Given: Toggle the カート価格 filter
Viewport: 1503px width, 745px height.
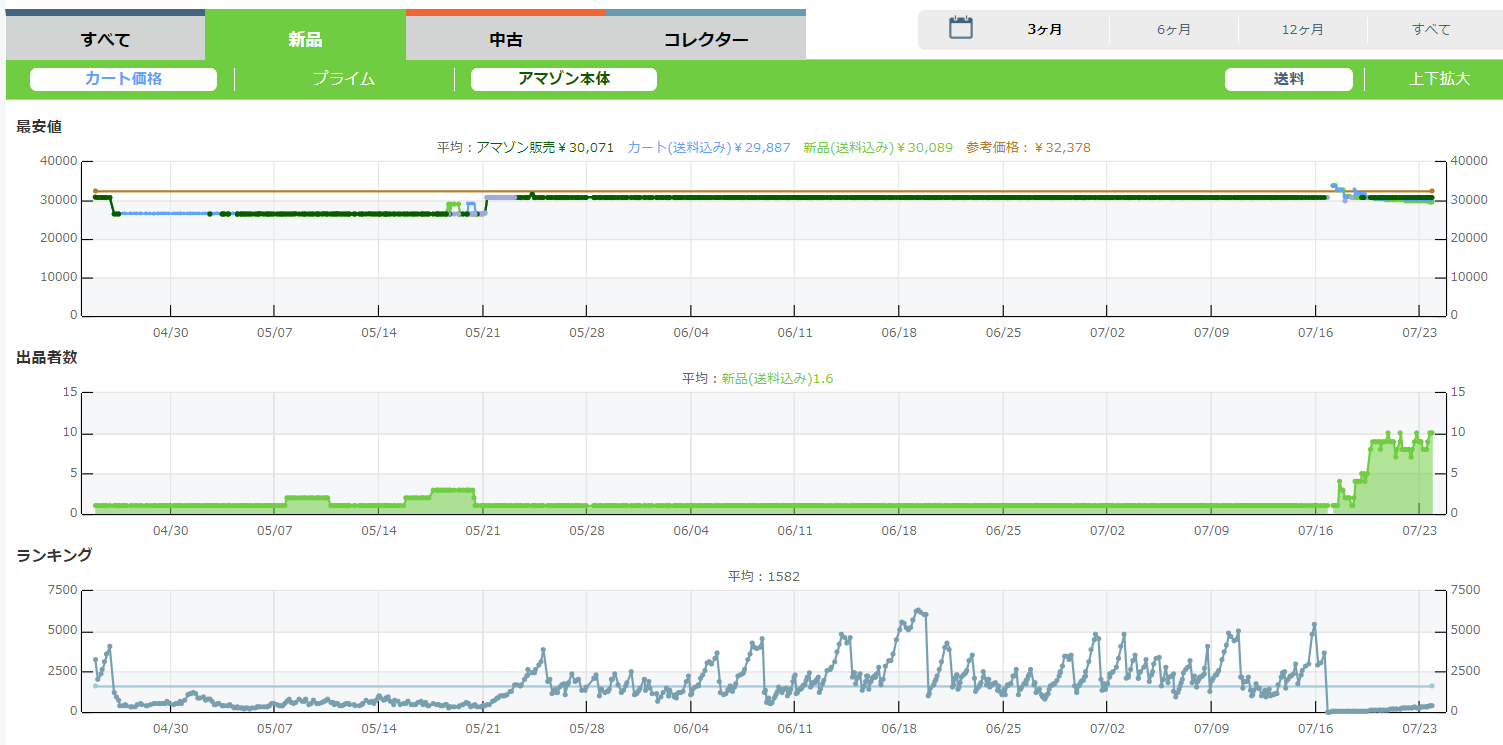Looking at the screenshot, I should [123, 79].
